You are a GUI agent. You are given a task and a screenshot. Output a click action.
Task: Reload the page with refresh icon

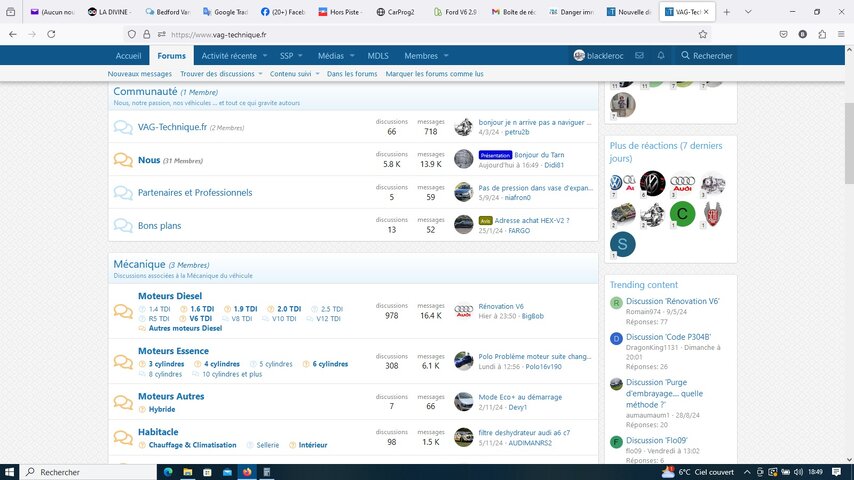click(51, 34)
